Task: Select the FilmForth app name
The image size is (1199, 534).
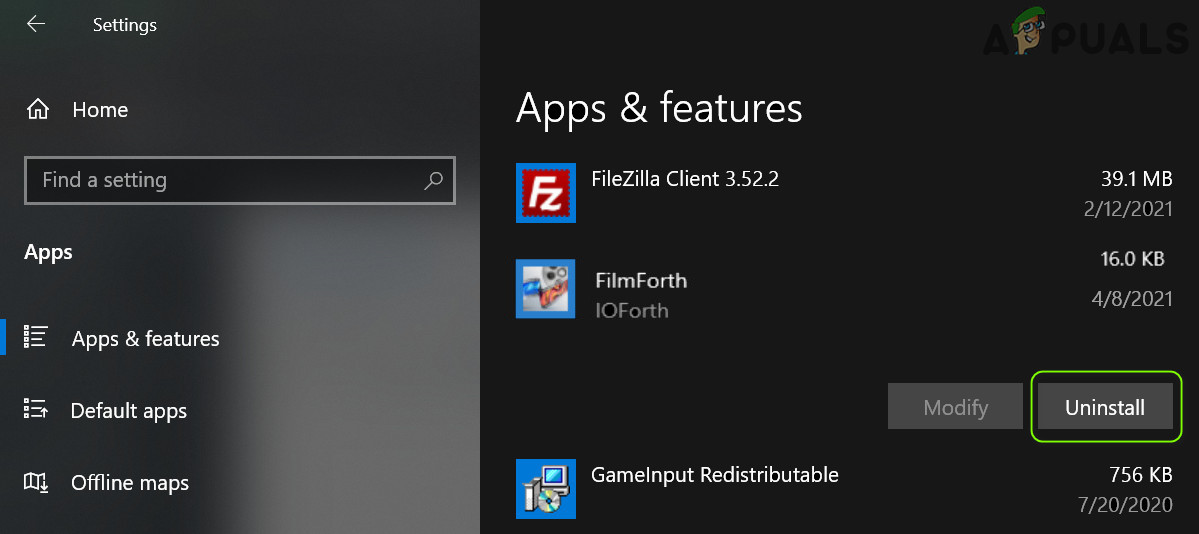Action: 641,280
